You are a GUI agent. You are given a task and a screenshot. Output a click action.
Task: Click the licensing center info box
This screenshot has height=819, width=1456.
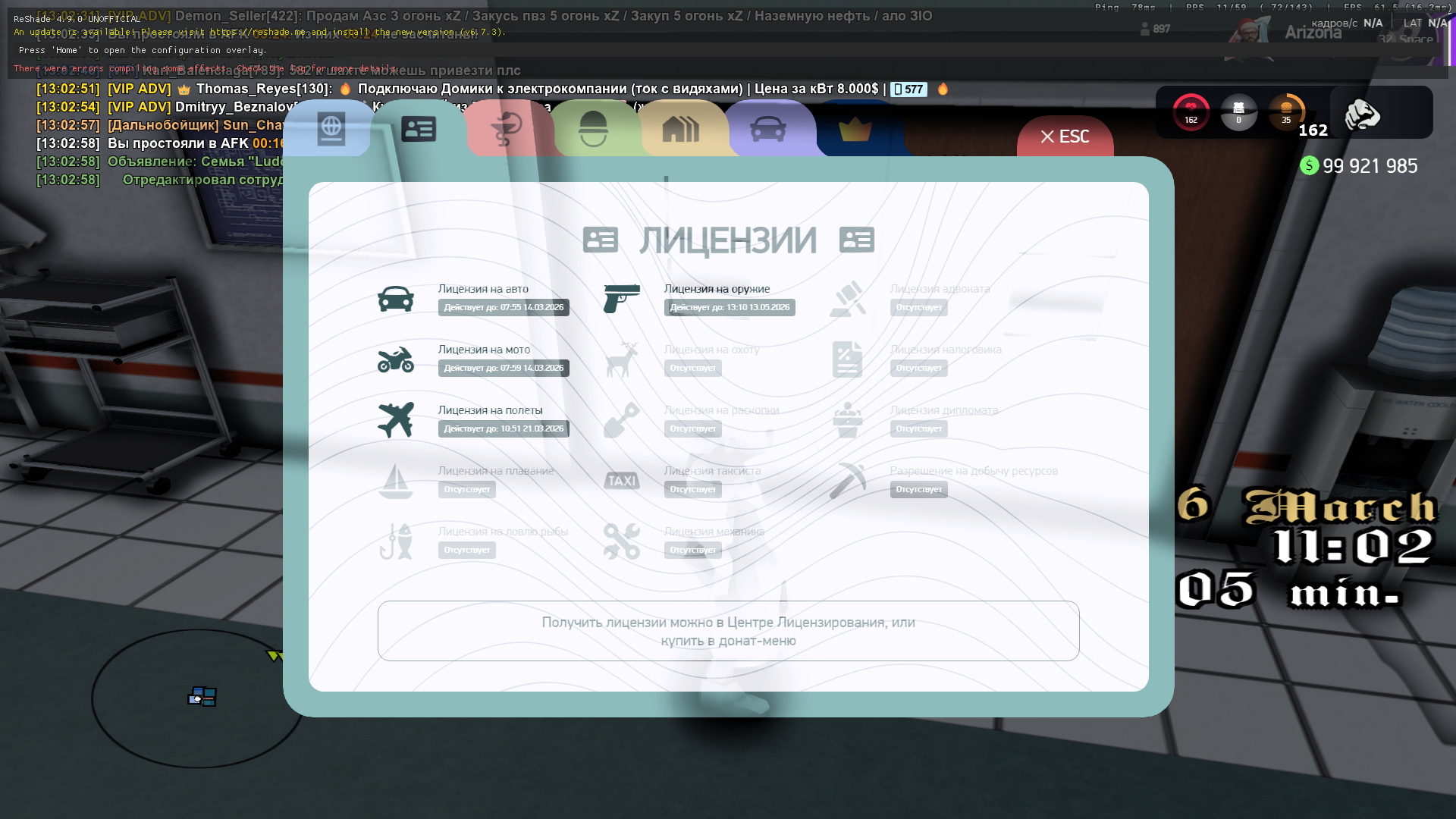728,631
